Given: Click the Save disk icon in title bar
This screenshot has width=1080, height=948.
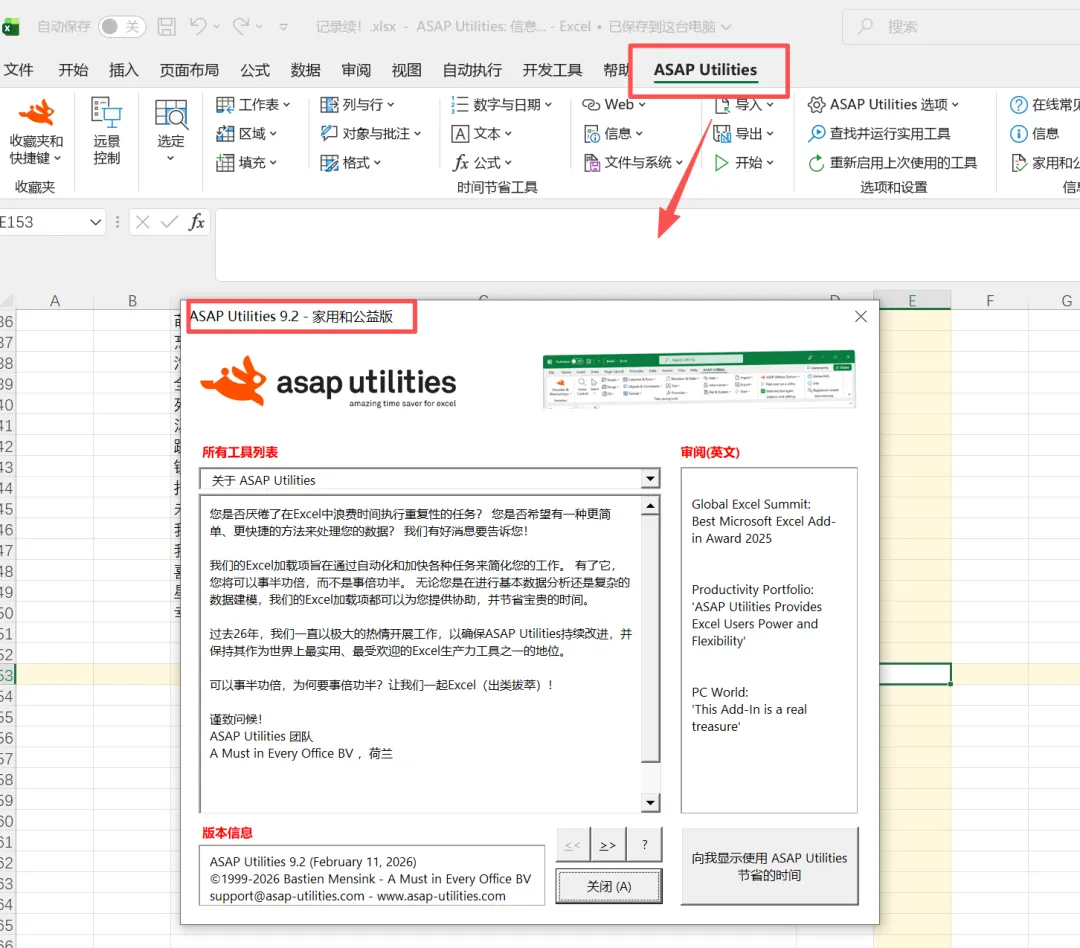Looking at the screenshot, I should point(166,26).
